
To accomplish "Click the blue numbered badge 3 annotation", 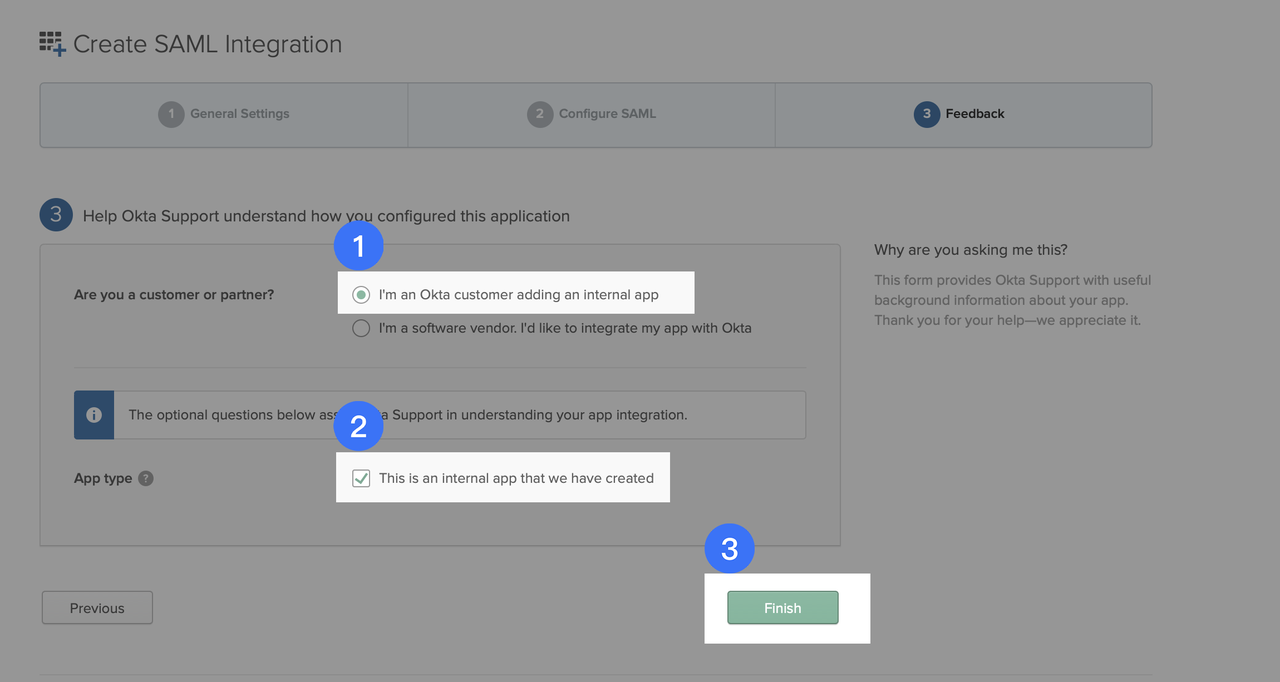I will 729,548.
